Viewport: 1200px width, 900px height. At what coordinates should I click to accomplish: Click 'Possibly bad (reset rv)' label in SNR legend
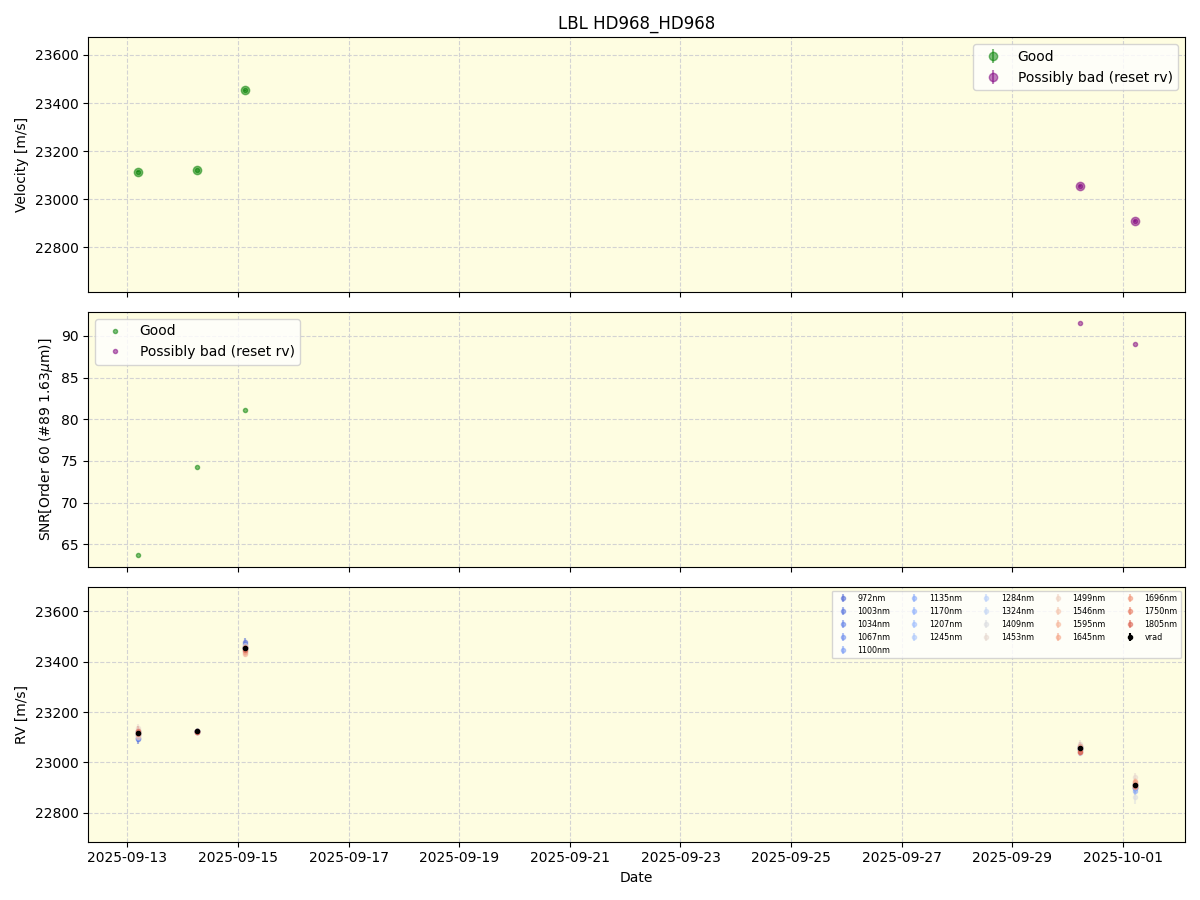point(217,351)
